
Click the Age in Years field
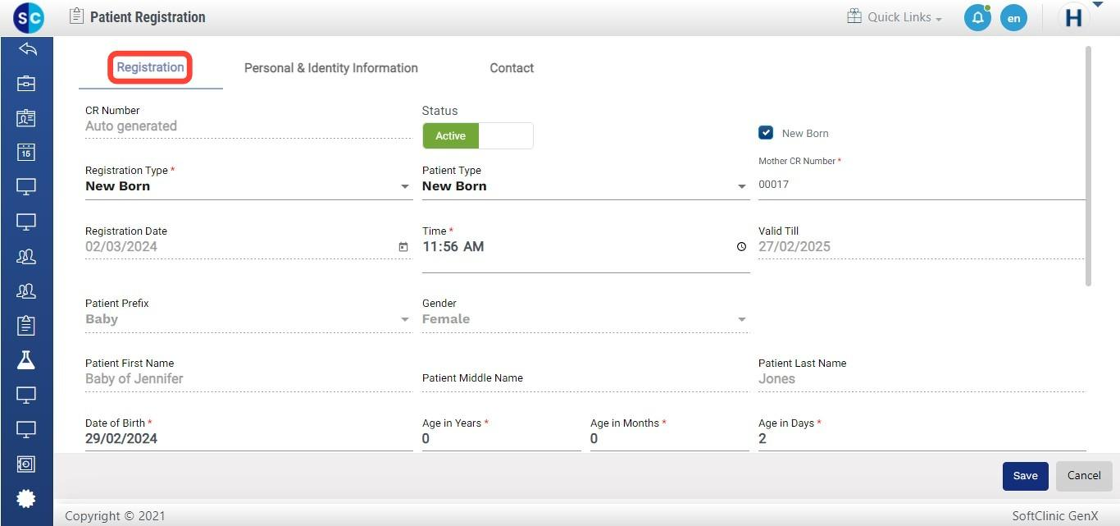(501, 439)
